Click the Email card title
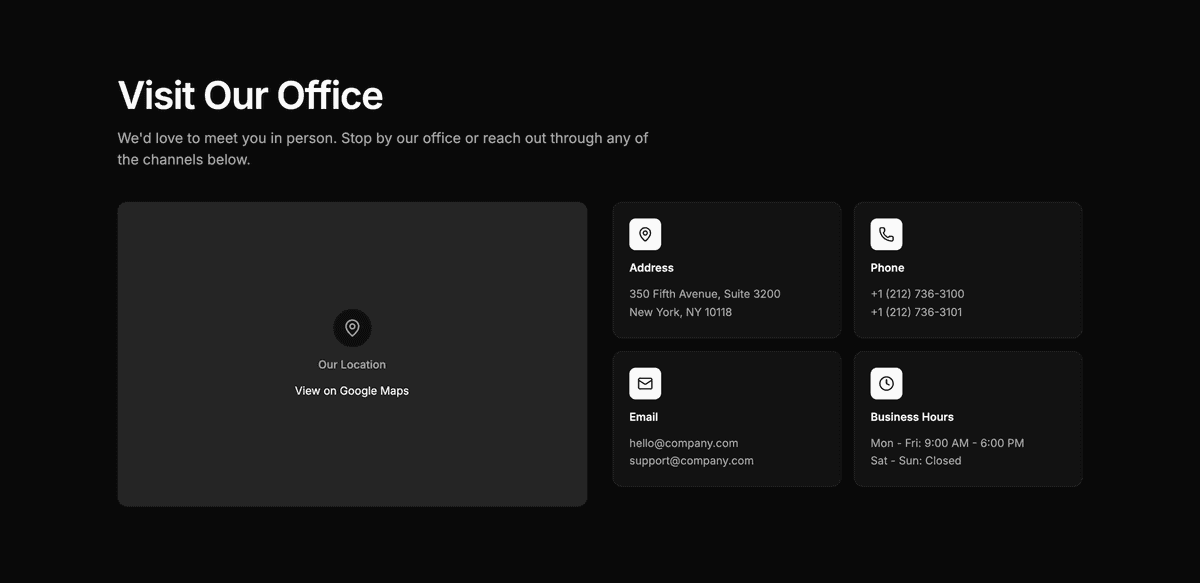This screenshot has height=583, width=1200. click(x=643, y=417)
